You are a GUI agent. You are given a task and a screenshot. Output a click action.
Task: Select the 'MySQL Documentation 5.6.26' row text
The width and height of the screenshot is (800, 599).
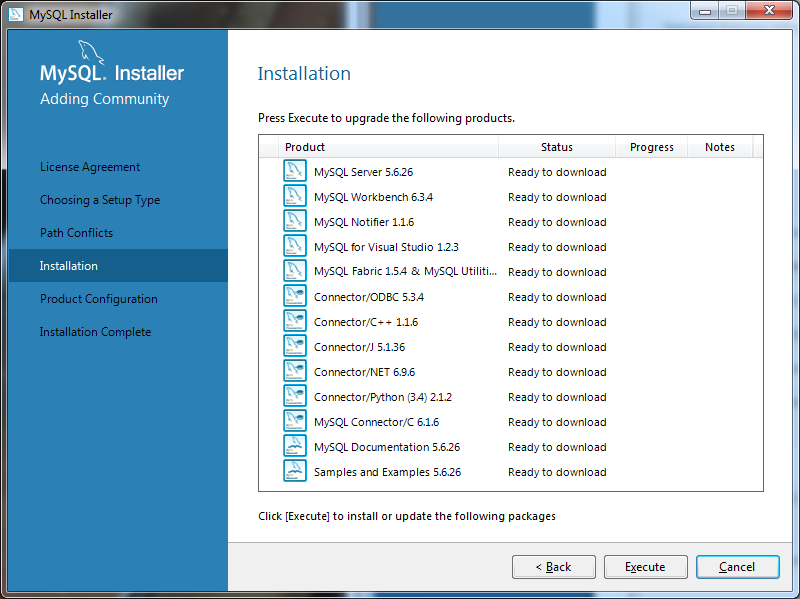(x=387, y=447)
